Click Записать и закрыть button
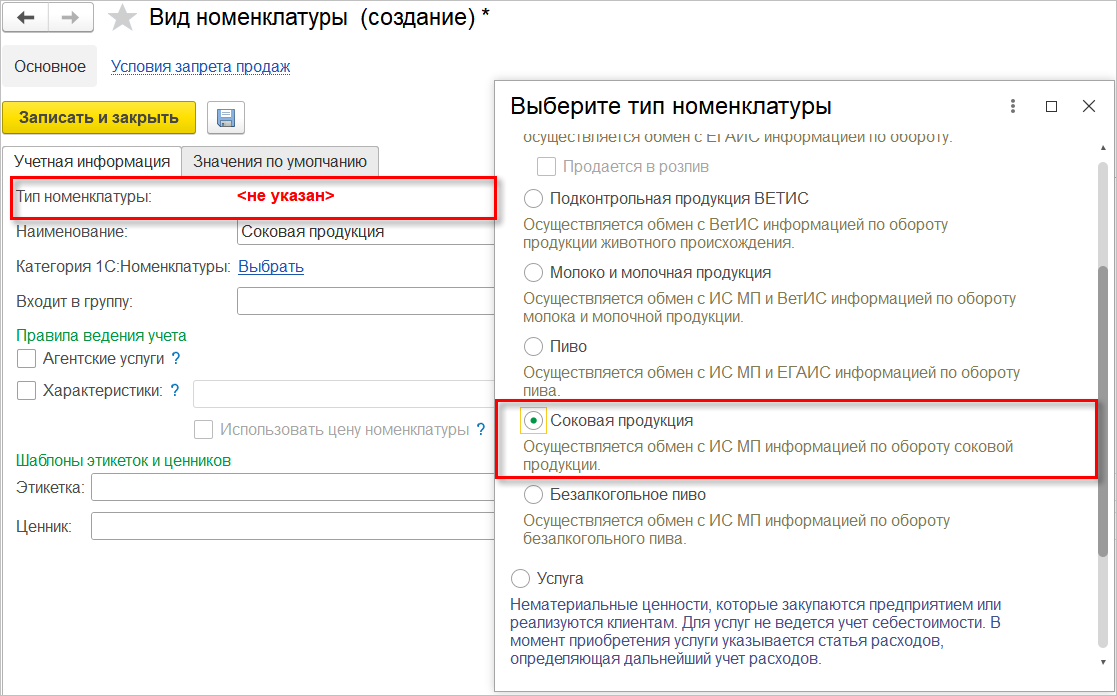The width and height of the screenshot is (1117, 696). pos(99,118)
